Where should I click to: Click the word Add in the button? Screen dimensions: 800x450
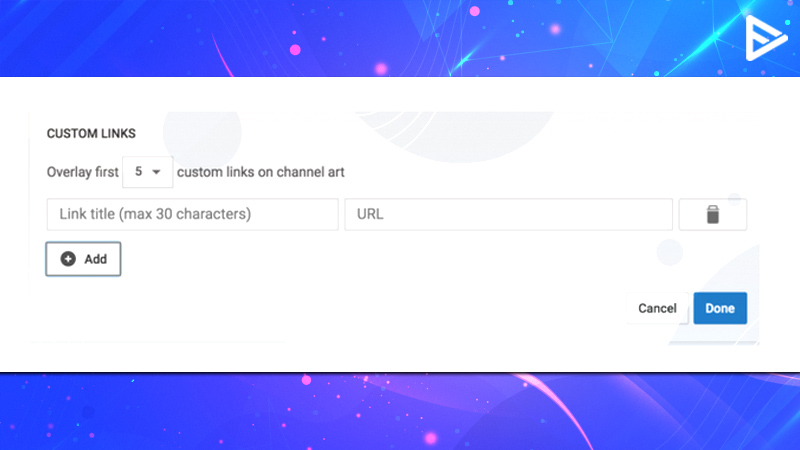click(x=95, y=259)
